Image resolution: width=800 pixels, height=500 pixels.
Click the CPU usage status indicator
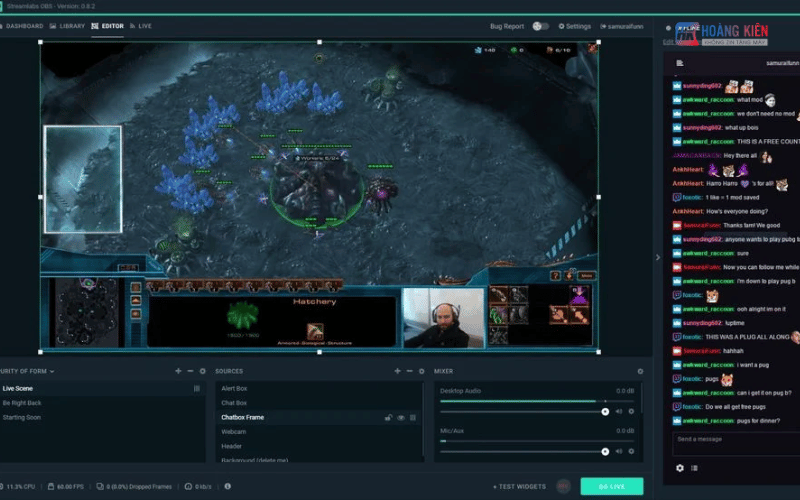pos(18,487)
